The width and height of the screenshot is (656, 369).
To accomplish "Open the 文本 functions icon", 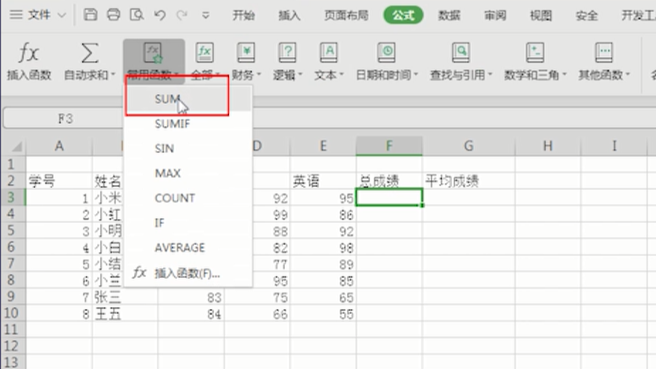I will pyautogui.click(x=328, y=53).
